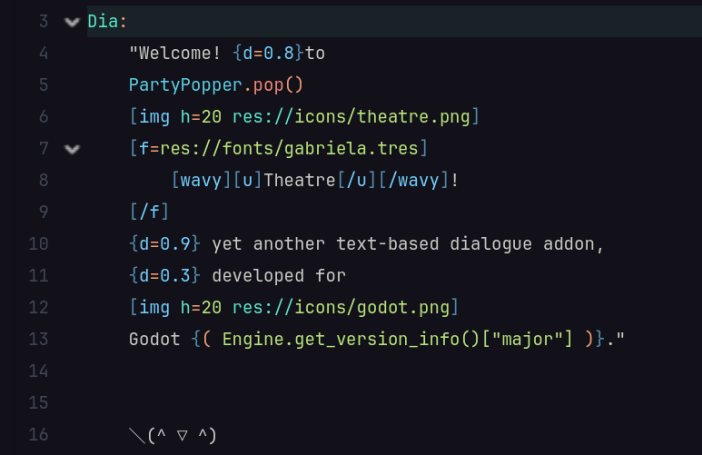The width and height of the screenshot is (702, 455).
Task: Click the text "yet another text-based dialogue addon,"
Action: point(408,244)
